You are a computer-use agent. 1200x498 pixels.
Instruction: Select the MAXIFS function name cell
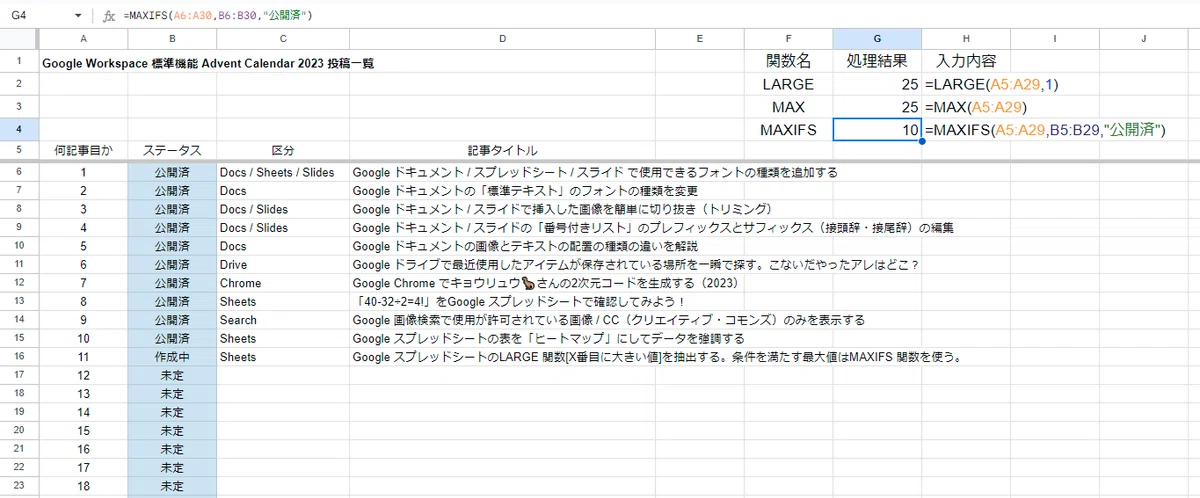click(x=788, y=130)
